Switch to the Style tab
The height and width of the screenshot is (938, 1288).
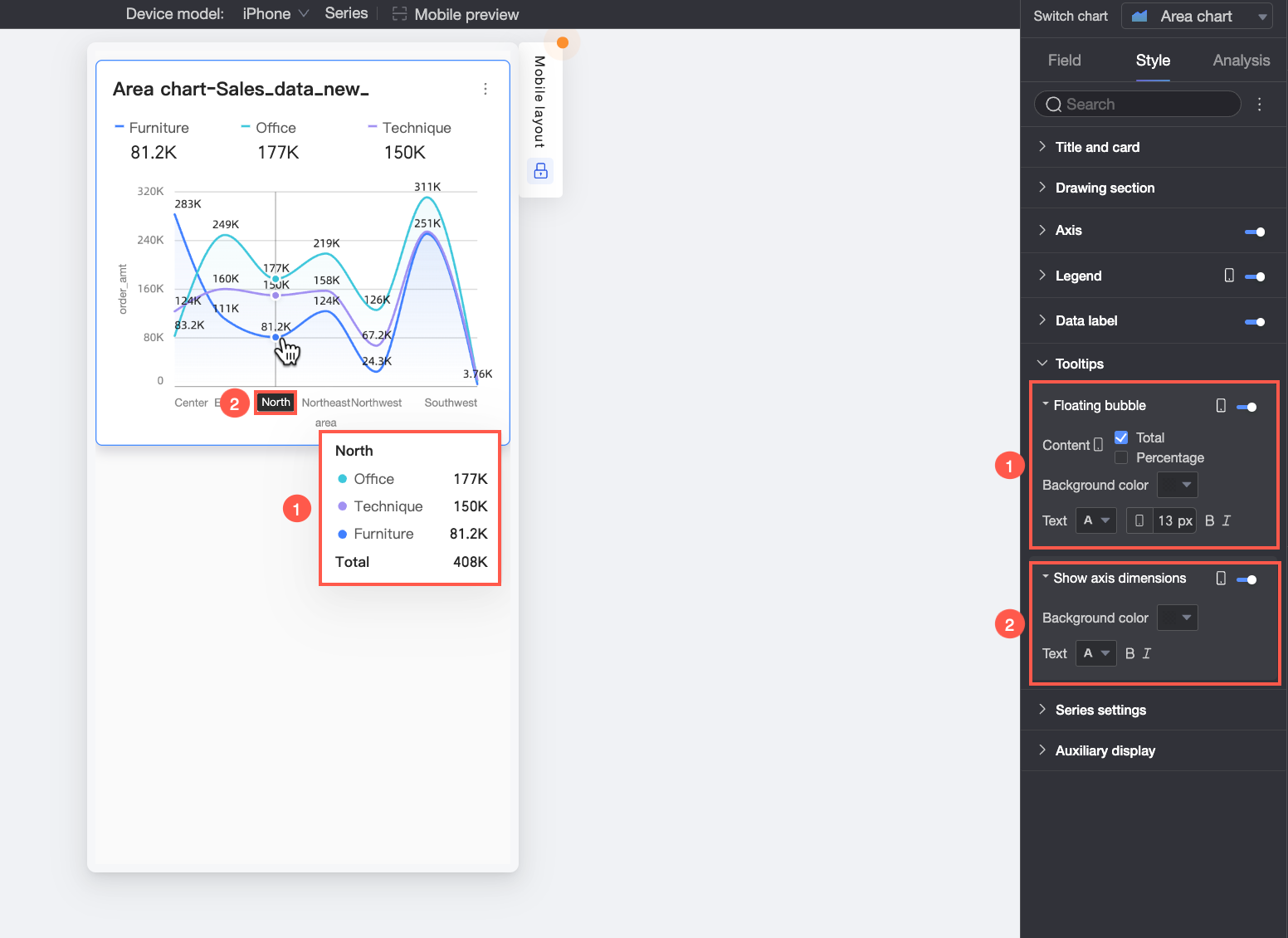[1153, 60]
